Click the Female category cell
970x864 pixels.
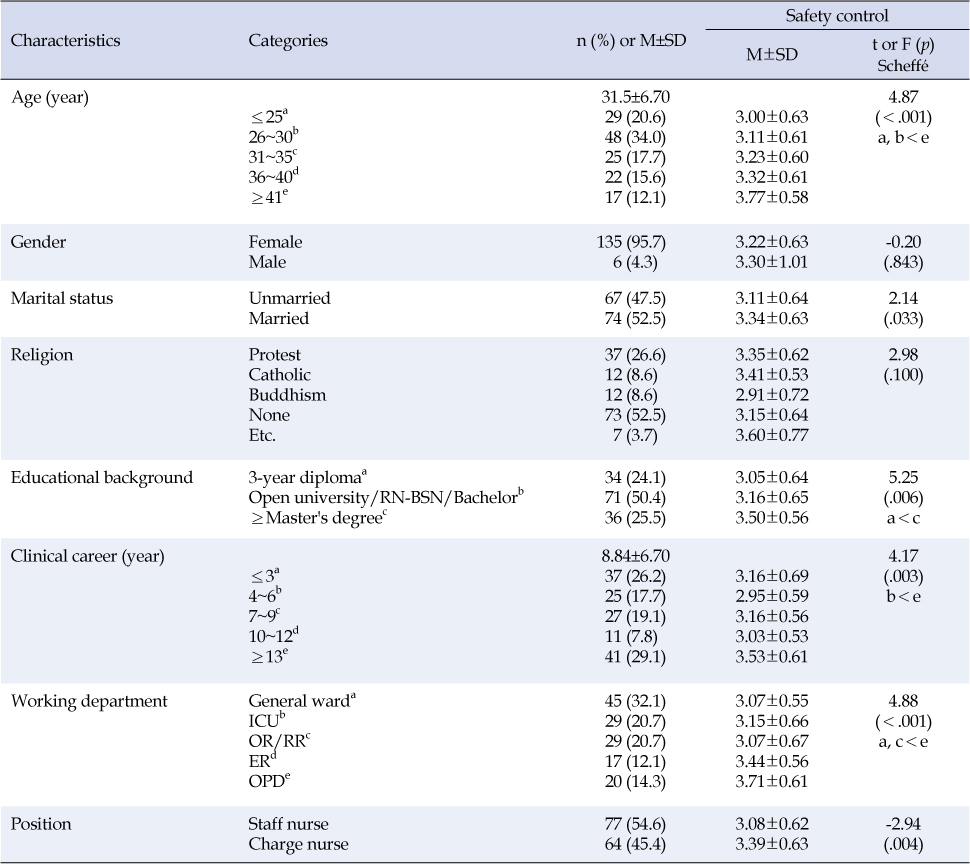[275, 242]
